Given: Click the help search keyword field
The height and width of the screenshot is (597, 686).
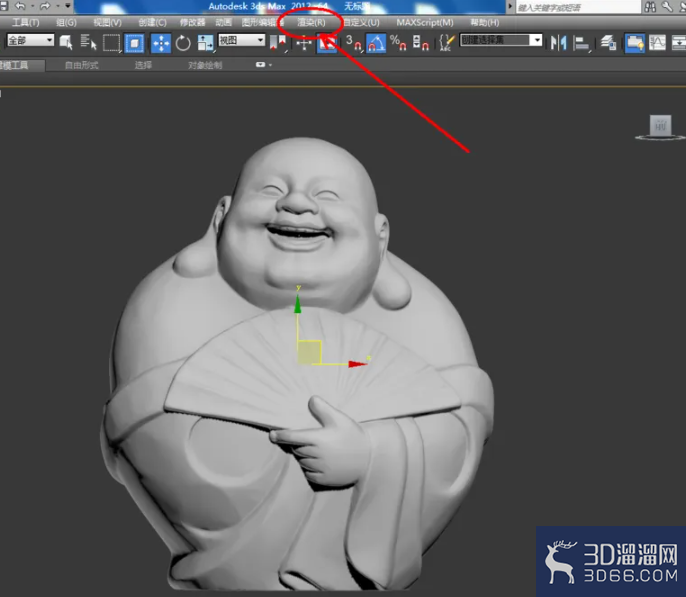Looking at the screenshot, I should 578,7.
